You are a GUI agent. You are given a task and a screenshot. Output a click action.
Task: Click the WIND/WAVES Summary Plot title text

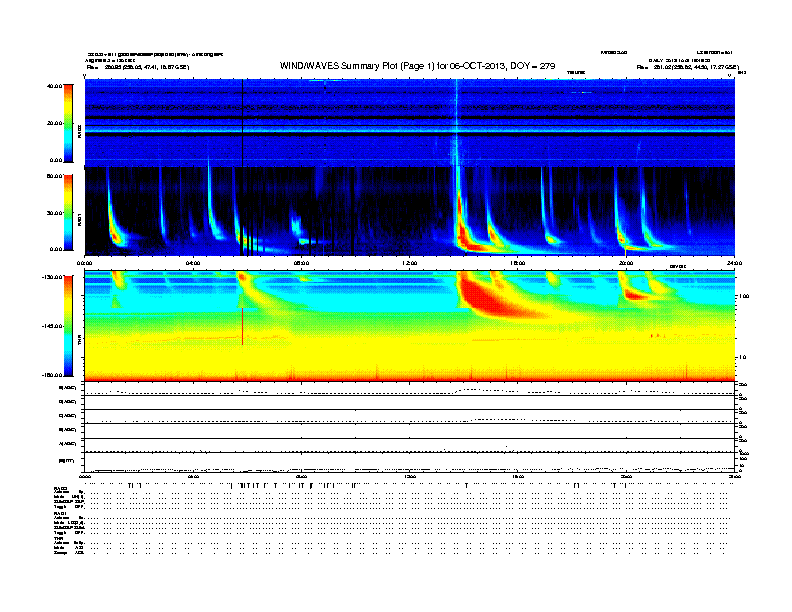[x=417, y=66]
